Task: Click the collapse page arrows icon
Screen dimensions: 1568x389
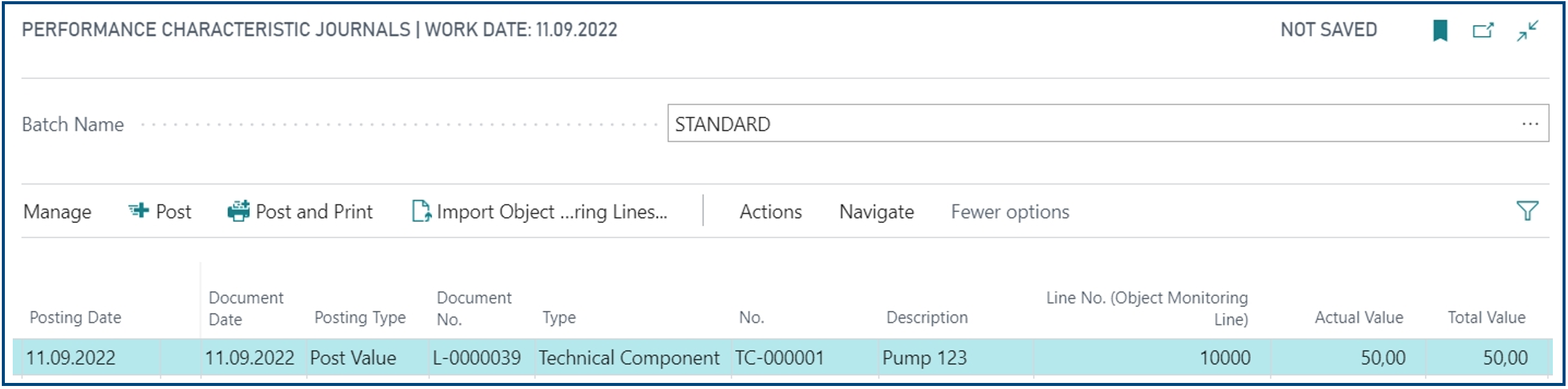Action: pos(1528,30)
